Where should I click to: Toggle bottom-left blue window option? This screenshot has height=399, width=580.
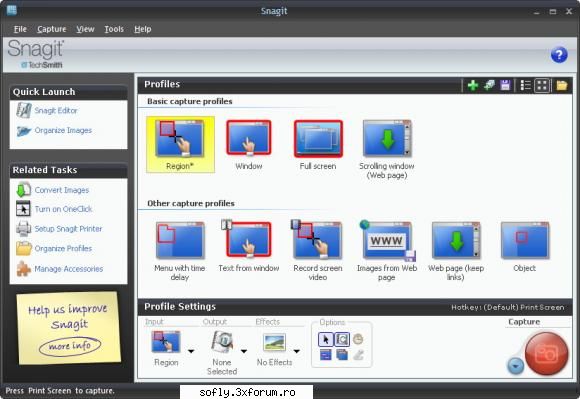pyautogui.click(x=326, y=355)
